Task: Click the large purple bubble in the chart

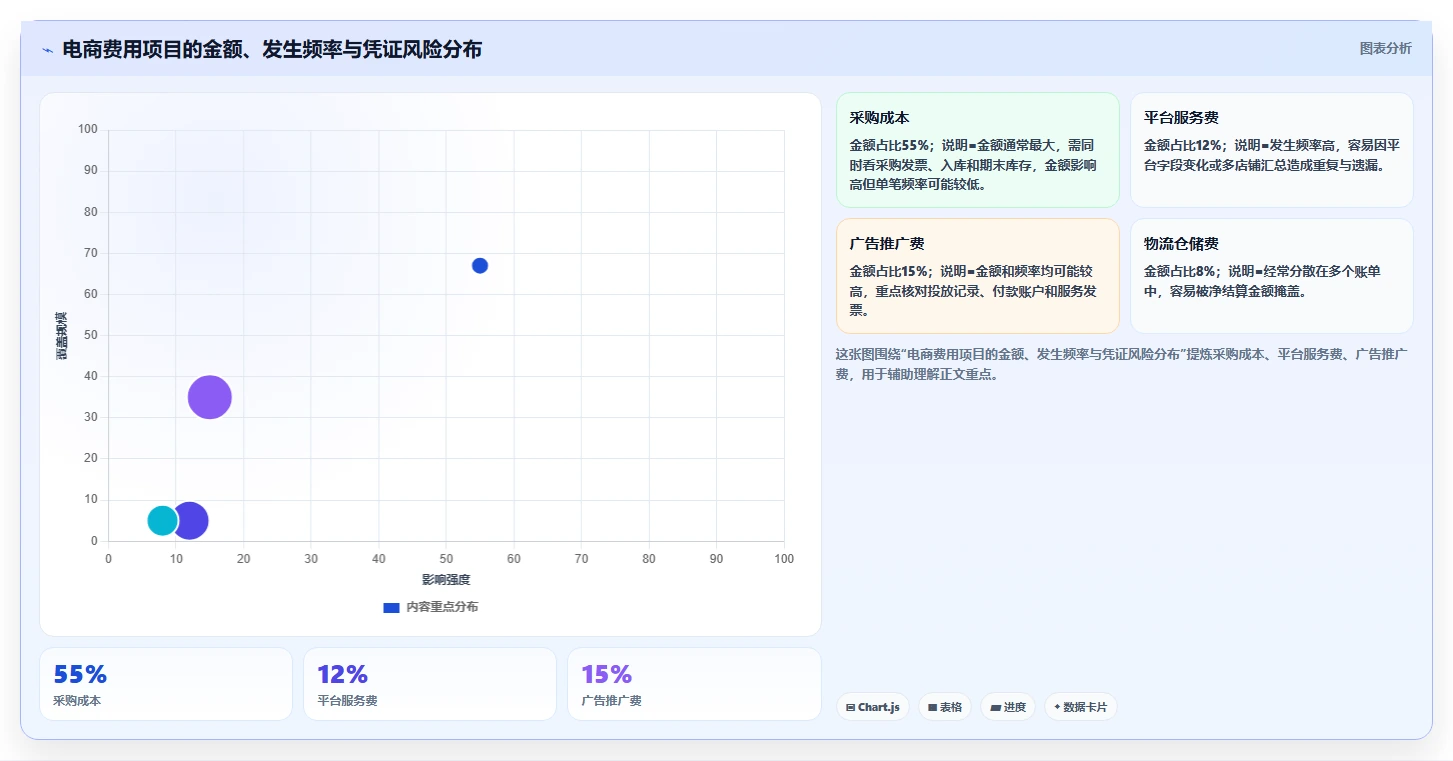Action: tap(210, 397)
